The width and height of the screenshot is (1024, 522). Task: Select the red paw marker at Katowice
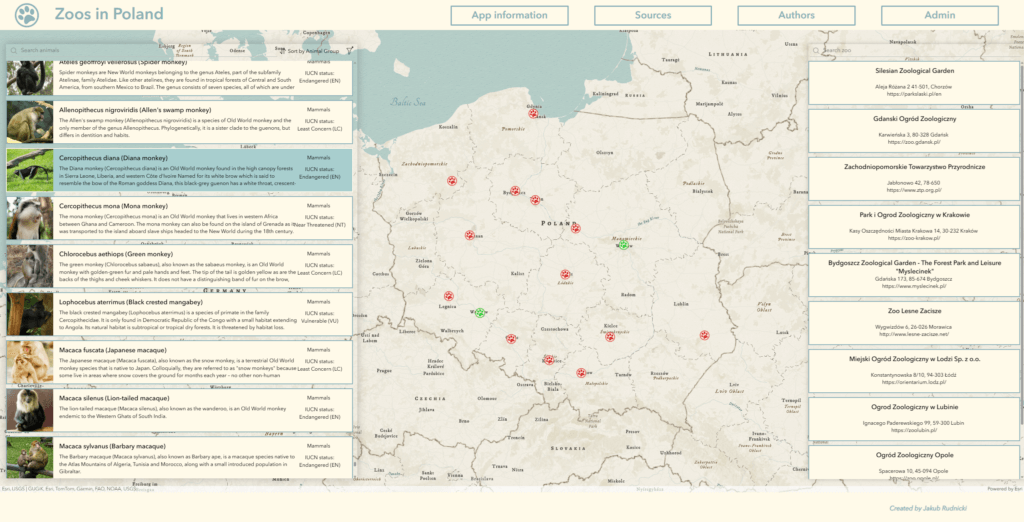(x=549, y=359)
